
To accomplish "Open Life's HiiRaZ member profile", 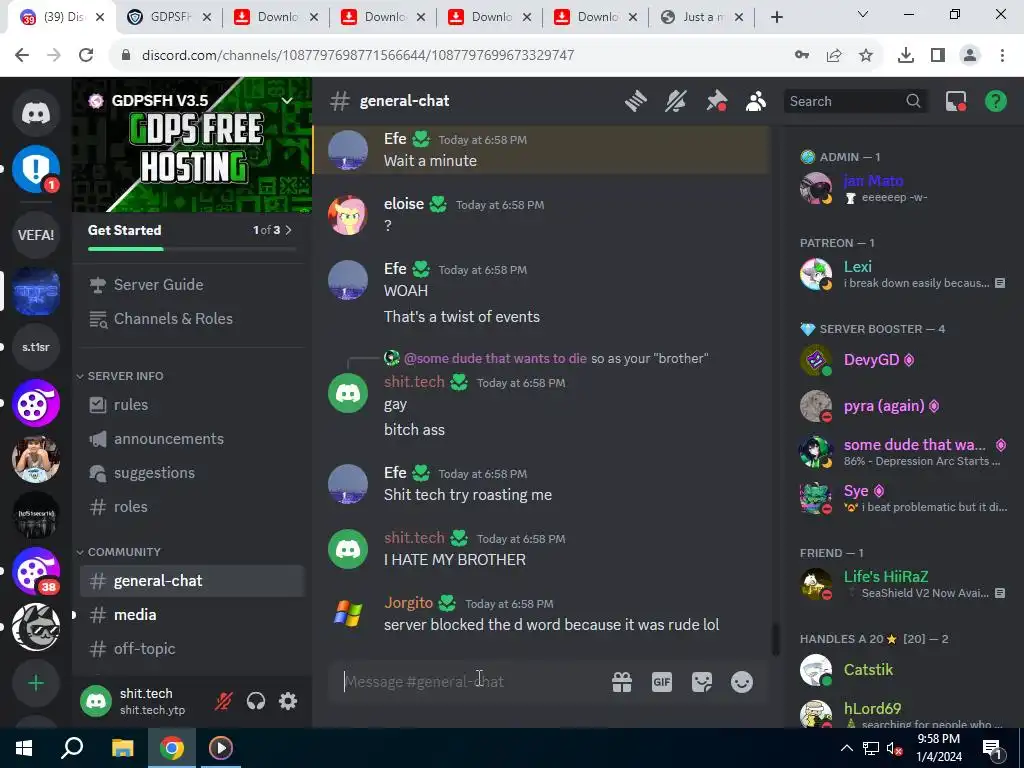I will tap(903, 584).
